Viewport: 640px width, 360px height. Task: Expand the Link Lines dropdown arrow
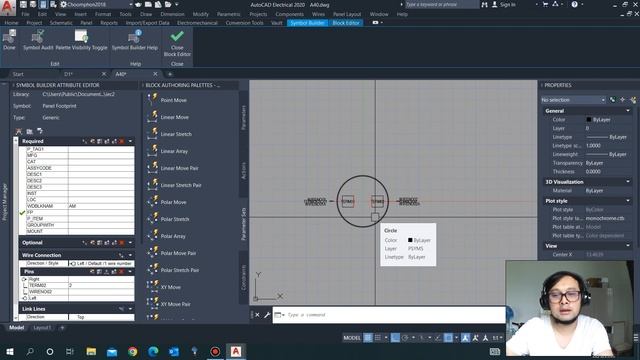130,309
